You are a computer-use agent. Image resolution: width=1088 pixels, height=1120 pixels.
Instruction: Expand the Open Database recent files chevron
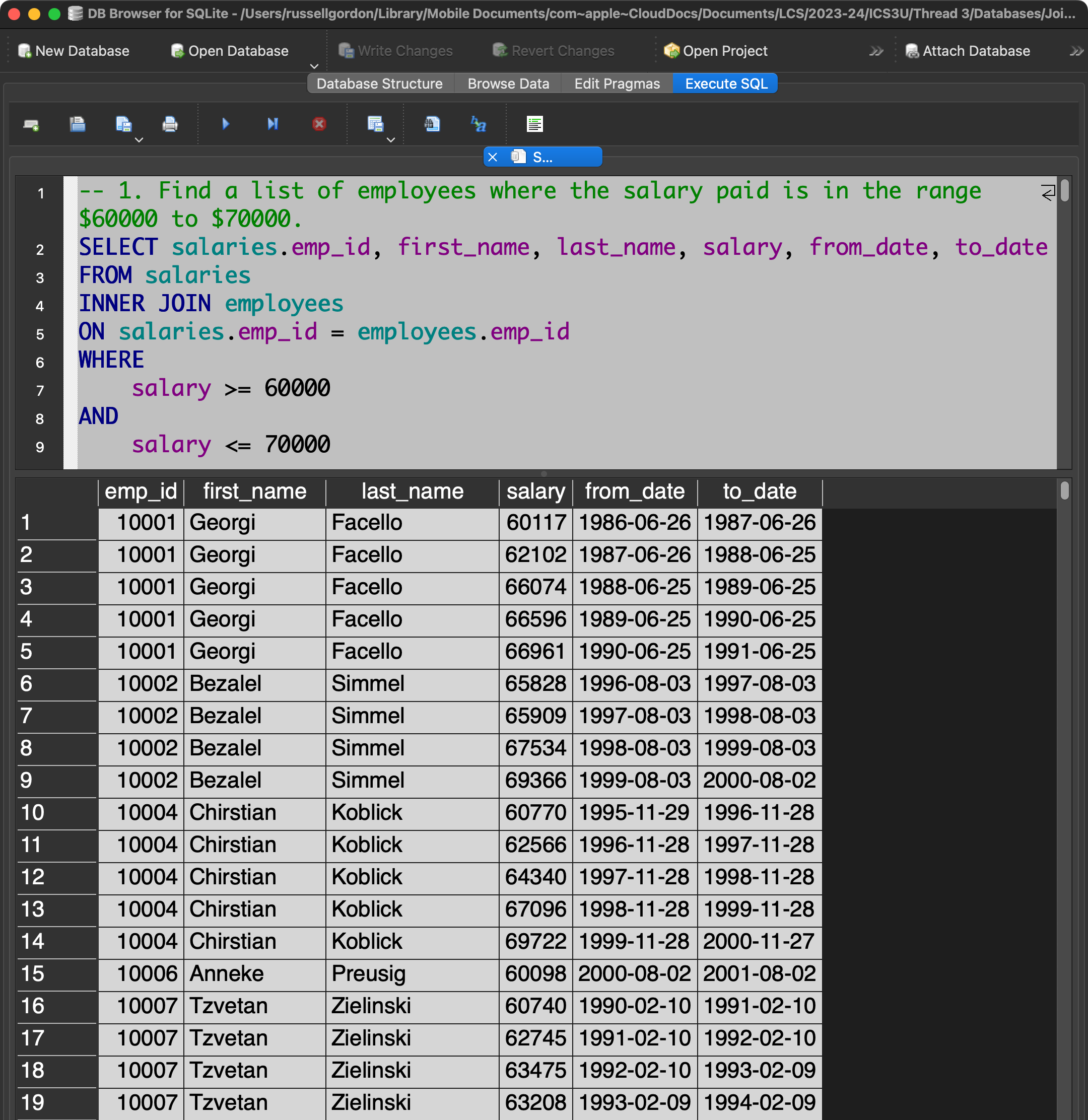(x=314, y=66)
